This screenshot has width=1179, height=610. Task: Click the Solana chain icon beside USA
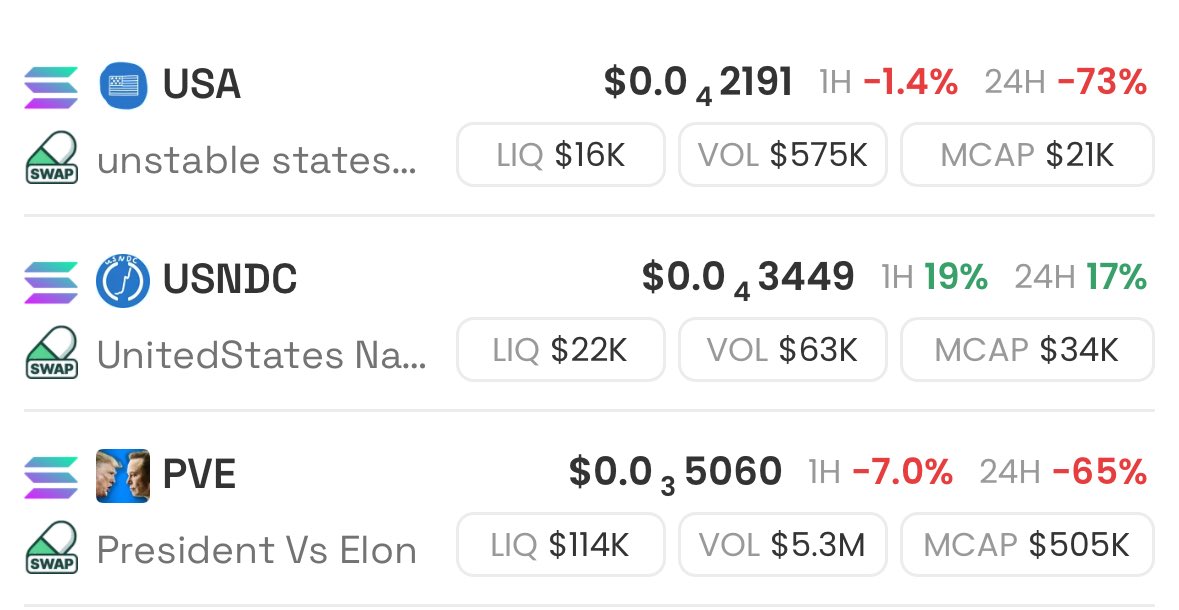pyautogui.click(x=51, y=87)
